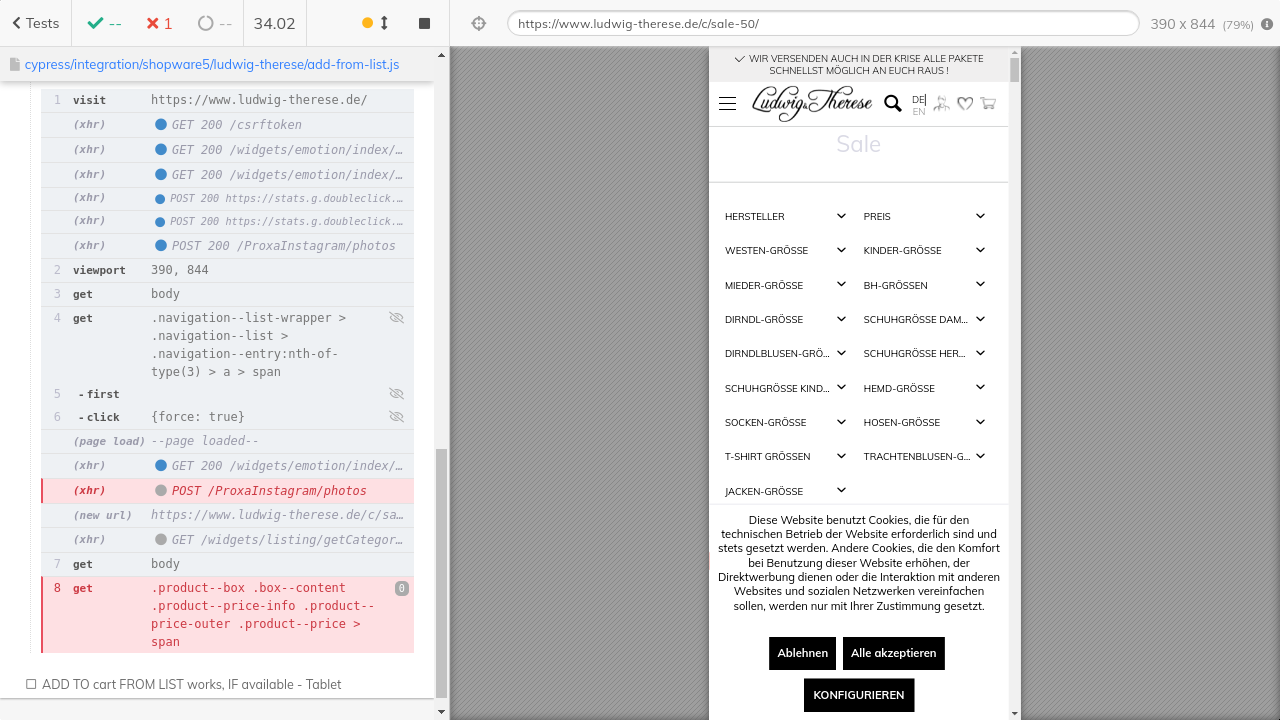Toggle auto-scrolling arrows icon

(384, 23)
